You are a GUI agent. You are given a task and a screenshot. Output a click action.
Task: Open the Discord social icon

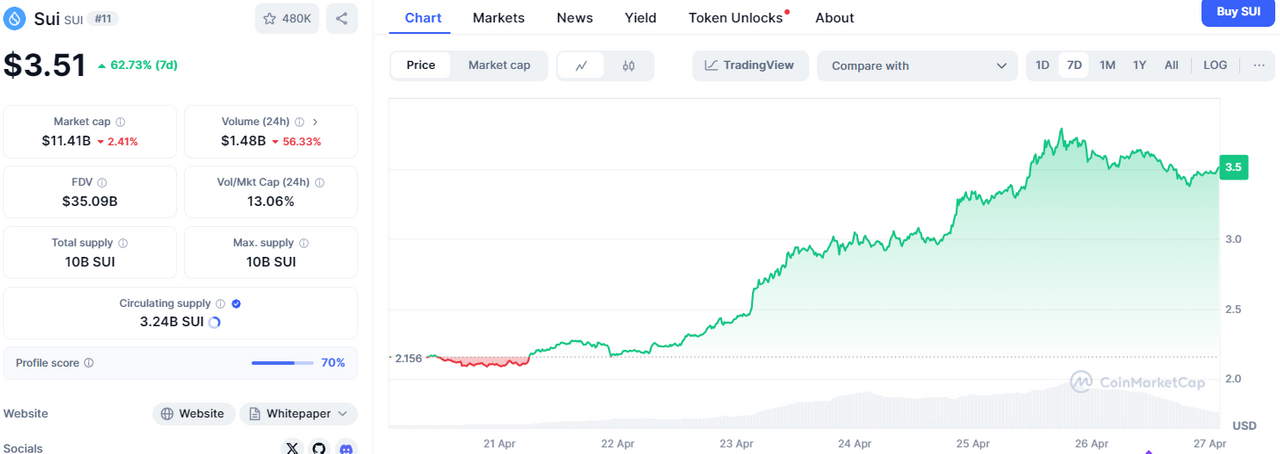coord(346,448)
